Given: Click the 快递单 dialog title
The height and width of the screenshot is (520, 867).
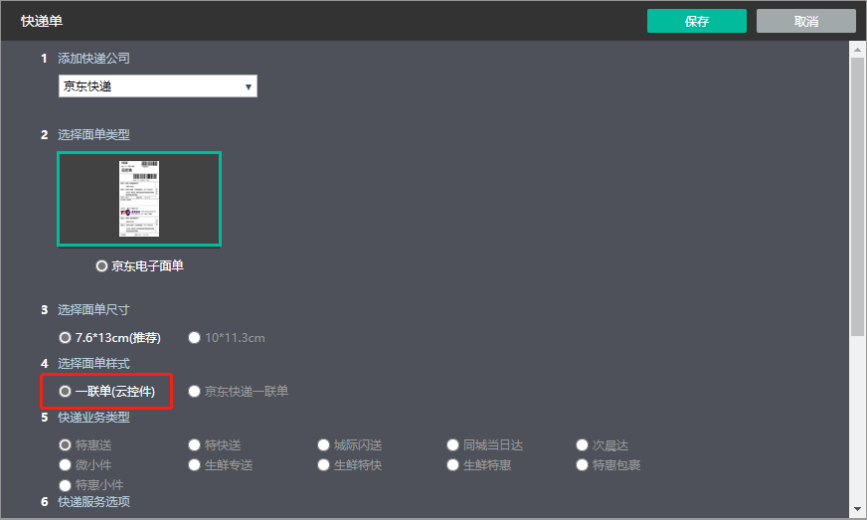Looking at the screenshot, I should pos(42,21).
